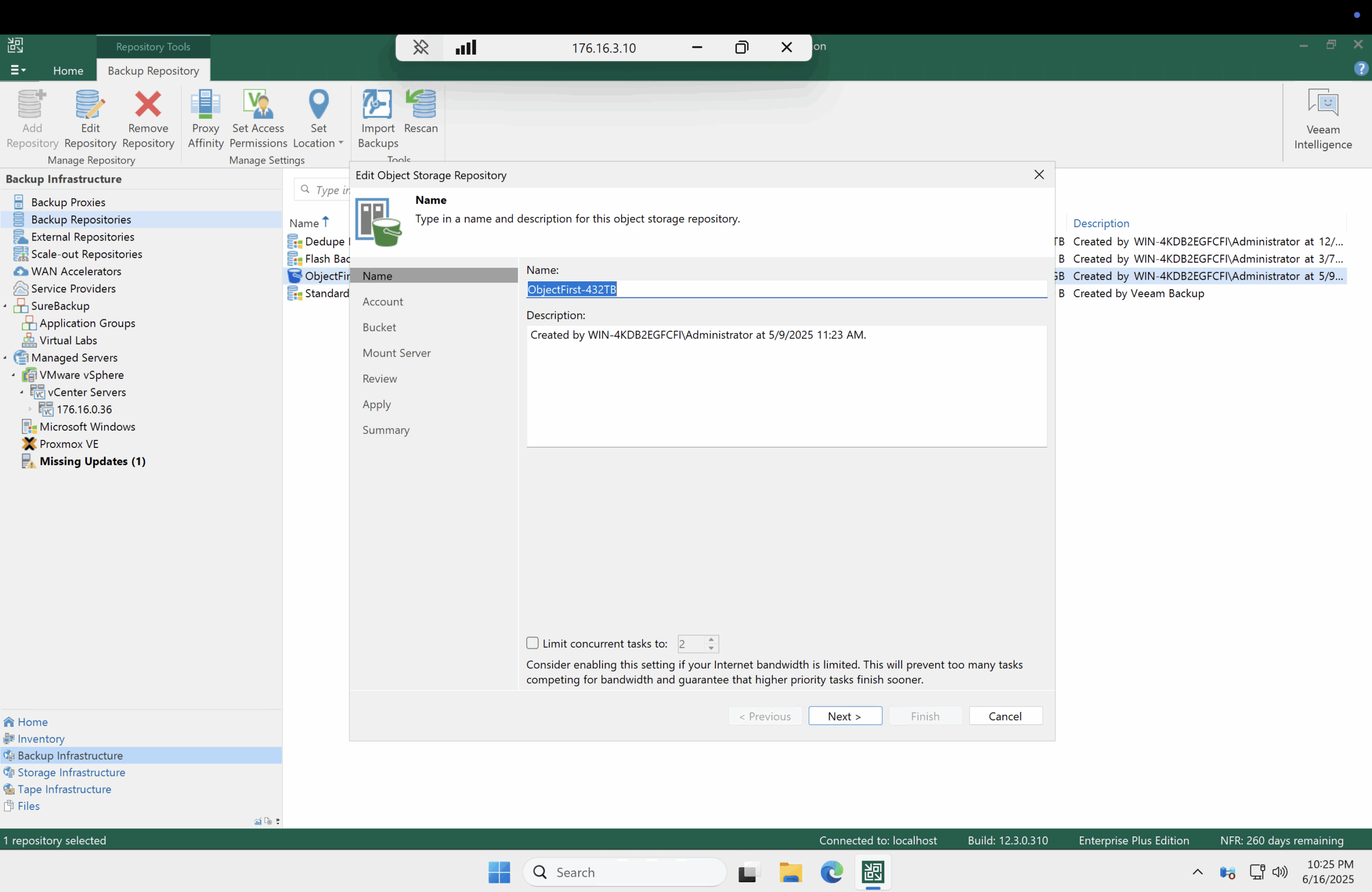Select vCenter server 176.16.0.36
The width and height of the screenshot is (1372, 892).
tap(84, 409)
